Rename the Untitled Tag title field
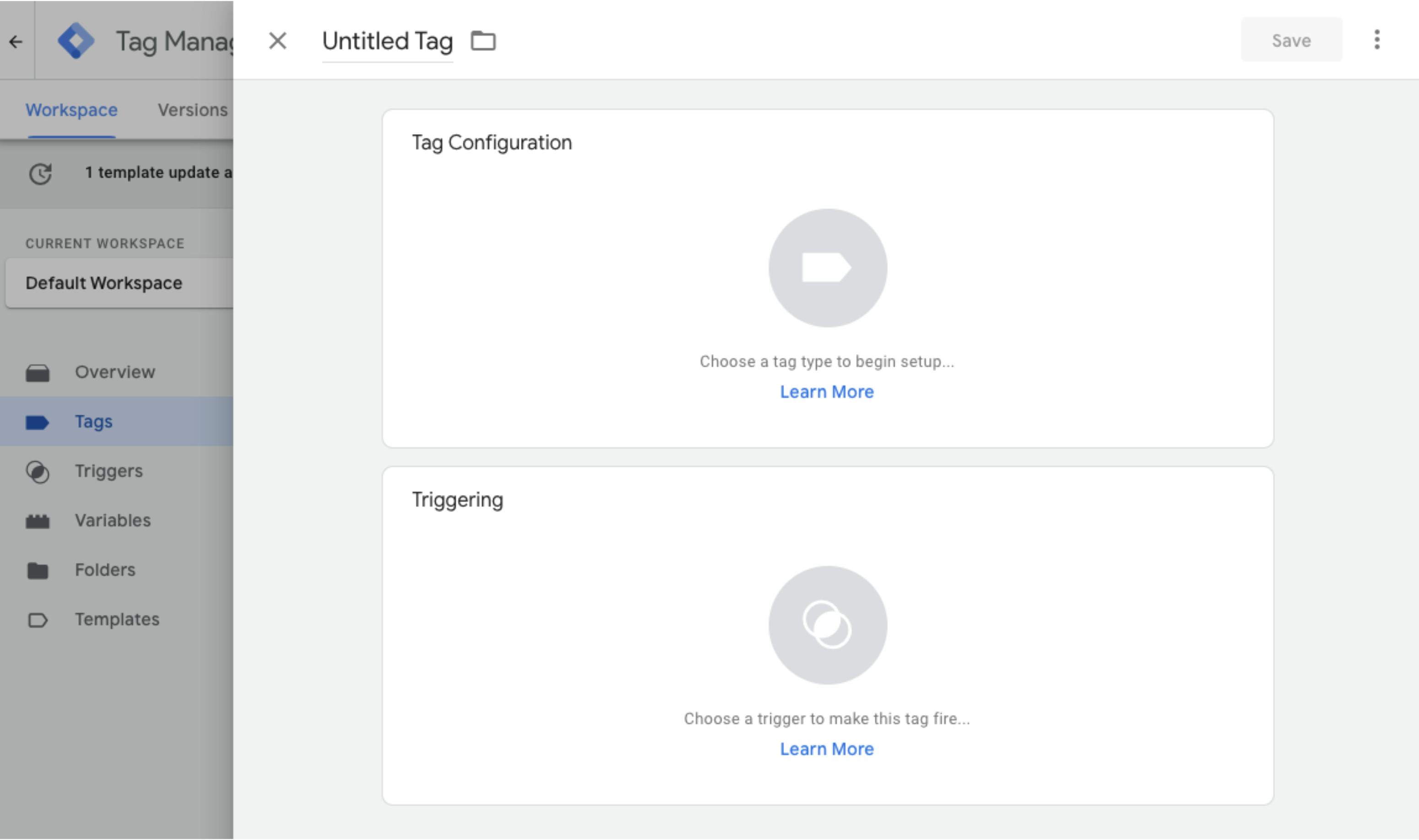Viewport: 1419px width, 840px height. (387, 41)
